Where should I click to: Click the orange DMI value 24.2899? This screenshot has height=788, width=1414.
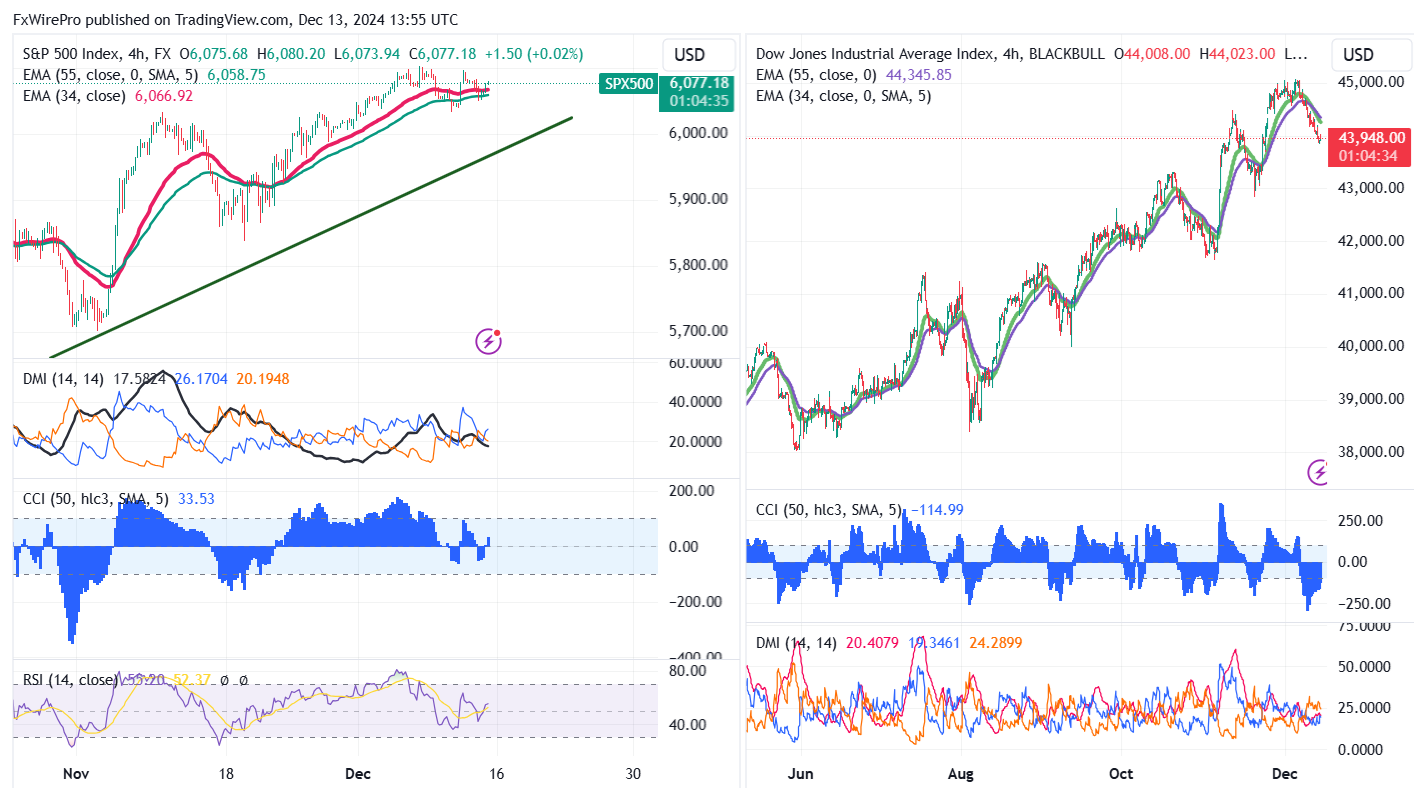pyautogui.click(x=997, y=643)
